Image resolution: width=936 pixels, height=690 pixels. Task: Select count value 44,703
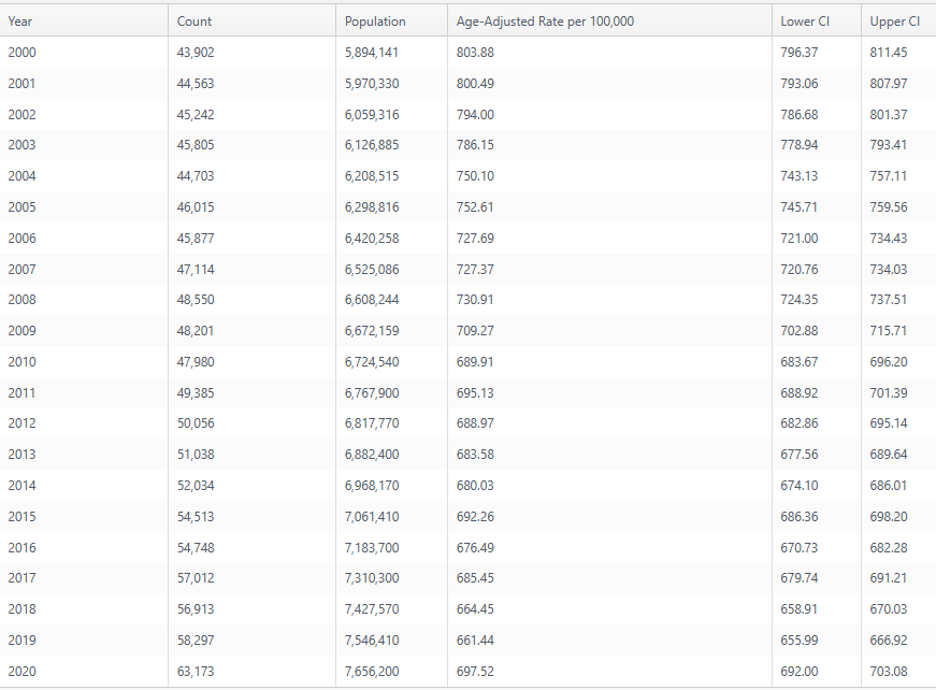pyautogui.click(x=195, y=176)
